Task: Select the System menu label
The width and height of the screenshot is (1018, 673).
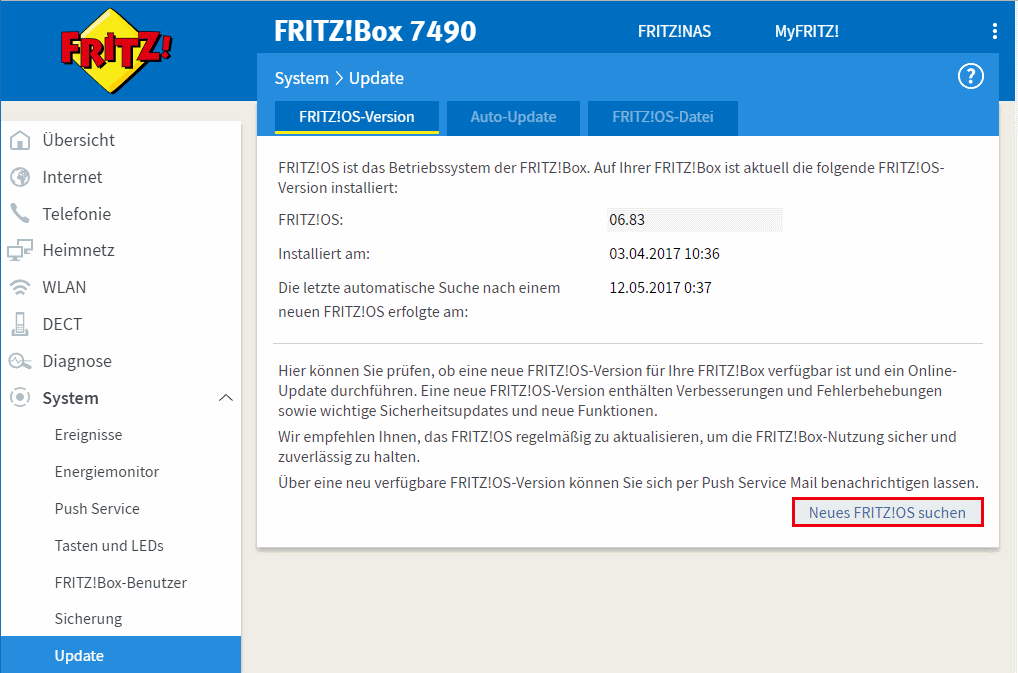Action: coord(70,398)
